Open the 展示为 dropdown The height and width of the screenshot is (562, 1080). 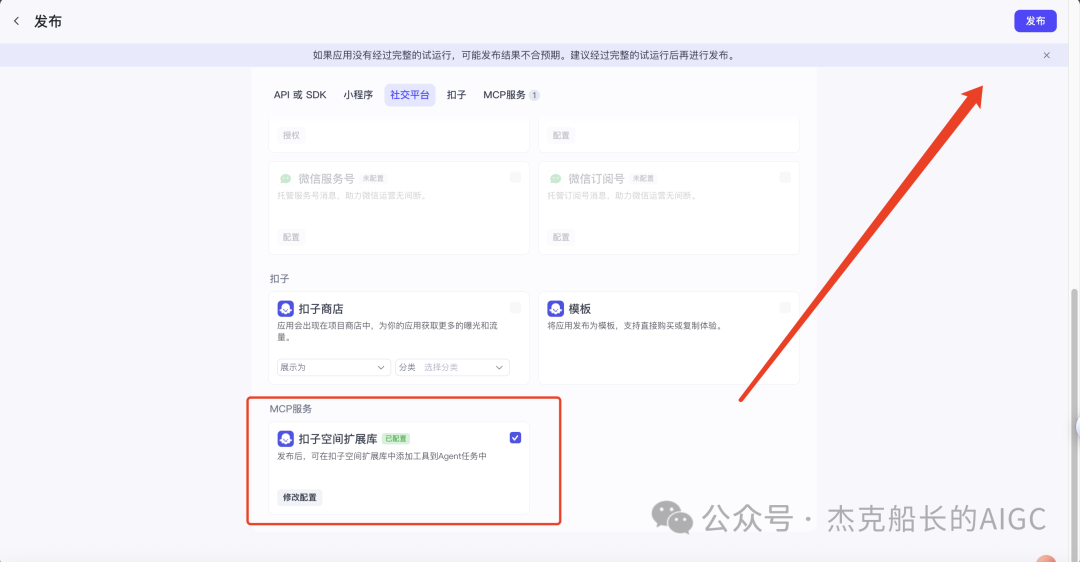(333, 368)
